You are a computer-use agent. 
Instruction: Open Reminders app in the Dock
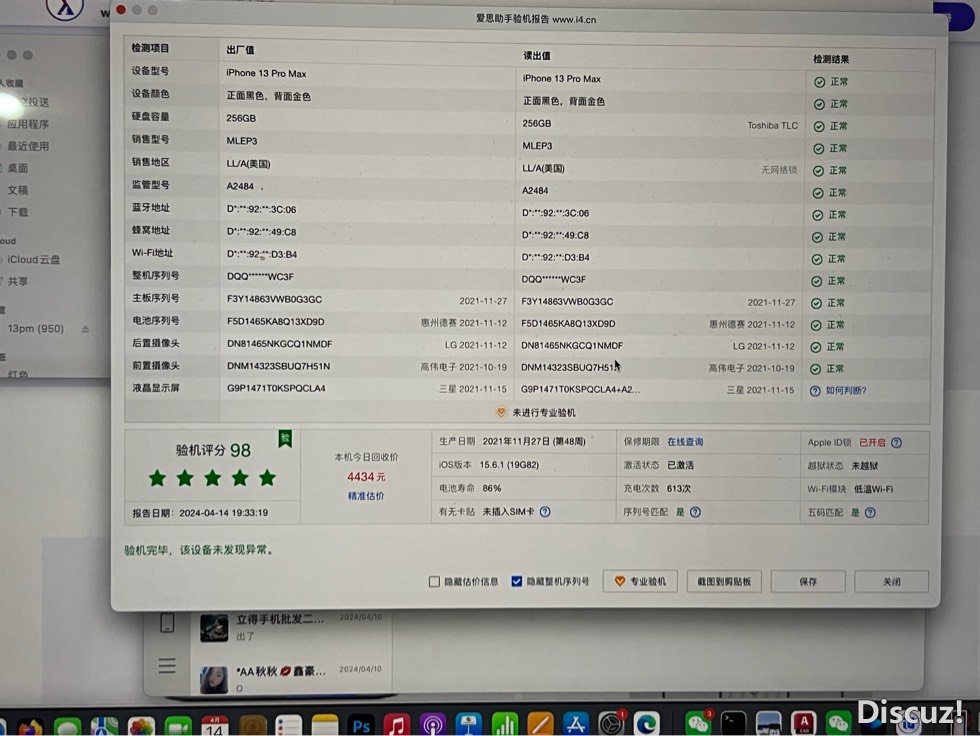click(288, 727)
